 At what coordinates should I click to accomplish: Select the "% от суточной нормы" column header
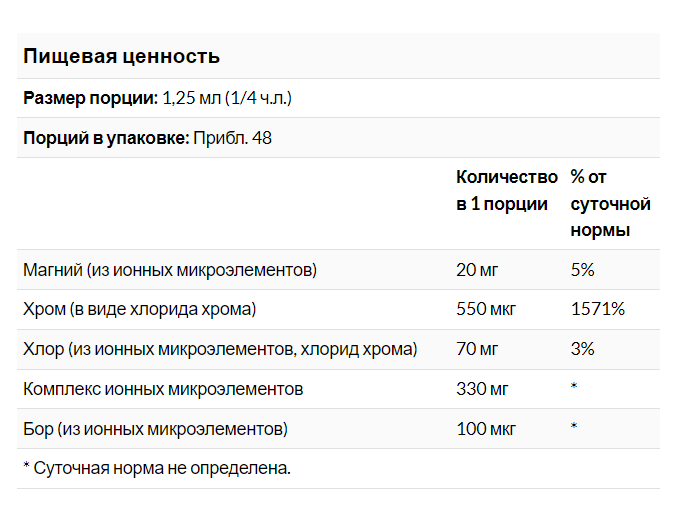[x=610, y=203]
